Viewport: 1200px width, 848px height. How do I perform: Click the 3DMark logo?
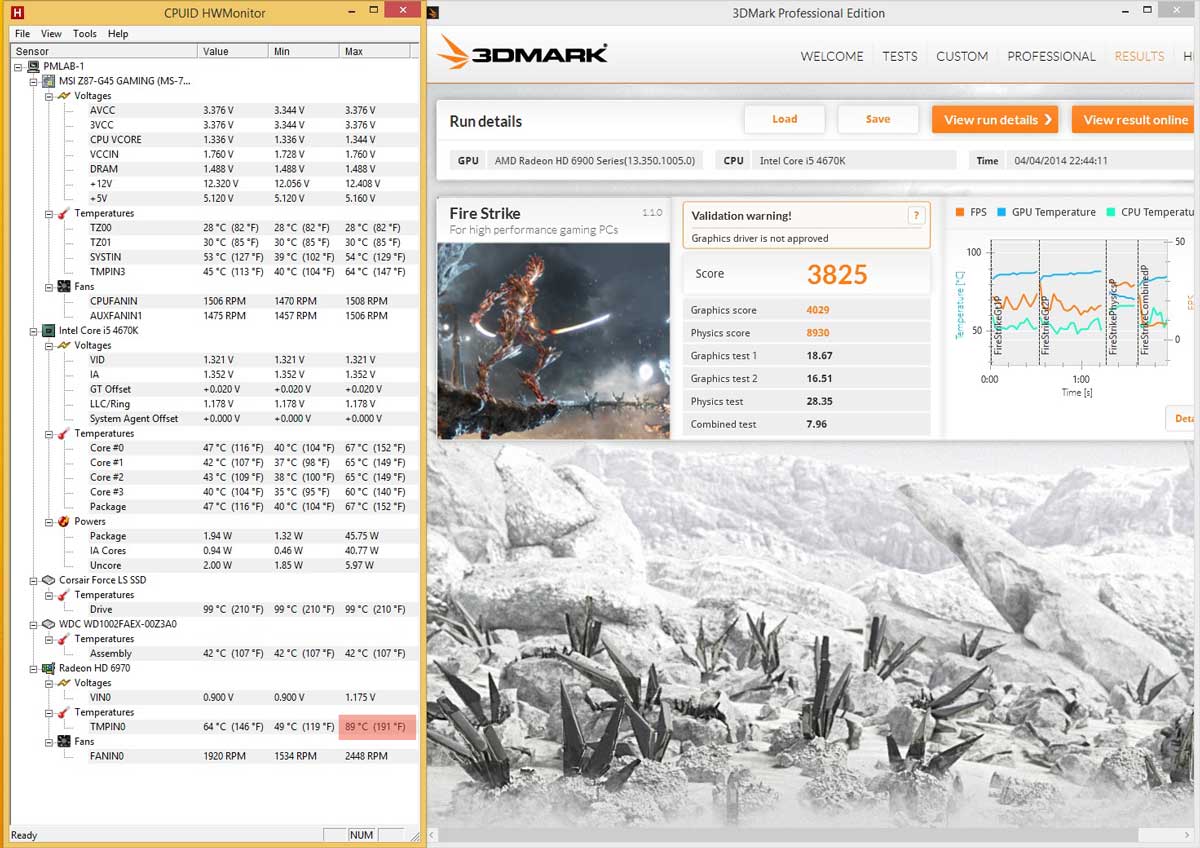[522, 54]
